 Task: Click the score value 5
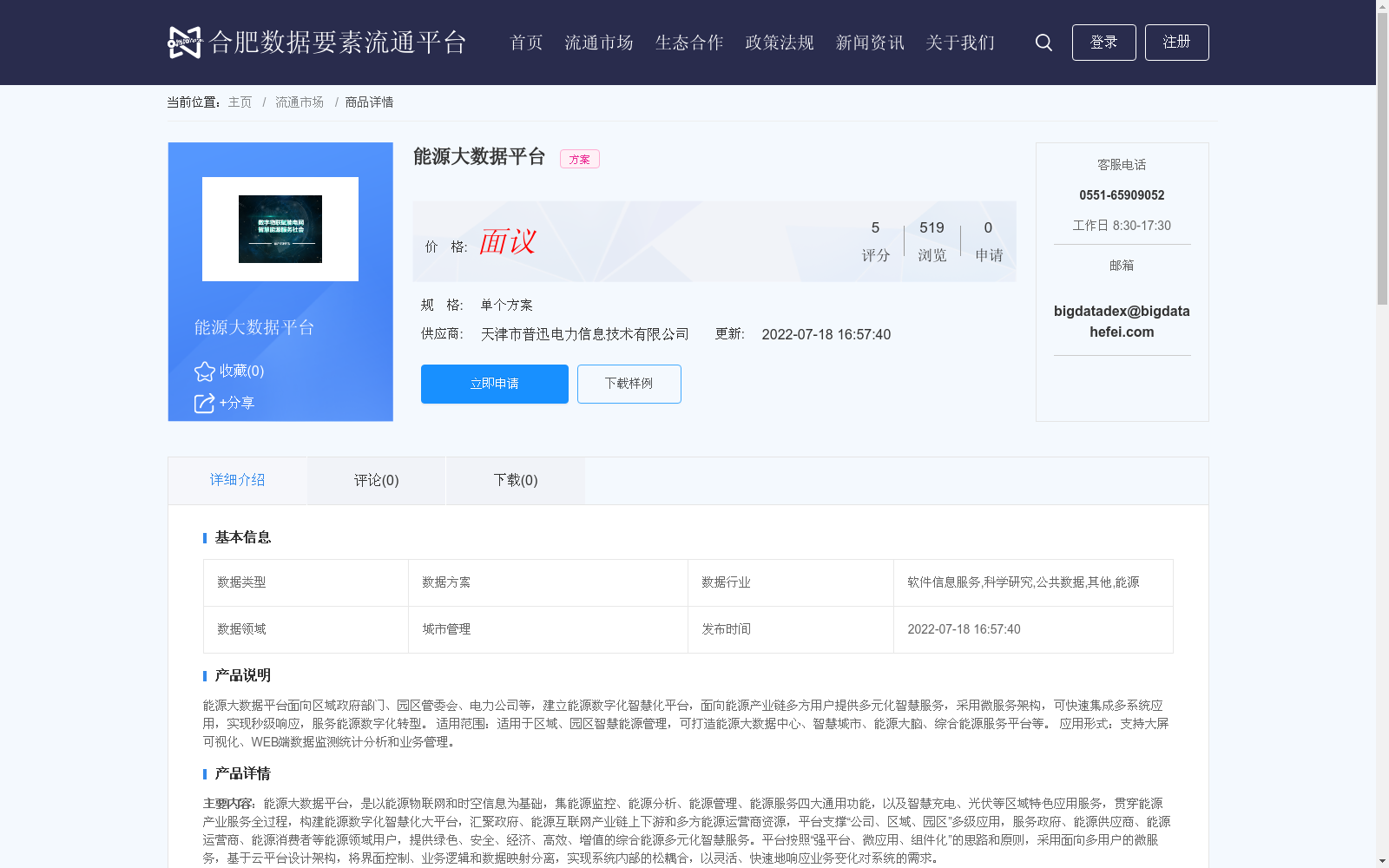point(875,227)
